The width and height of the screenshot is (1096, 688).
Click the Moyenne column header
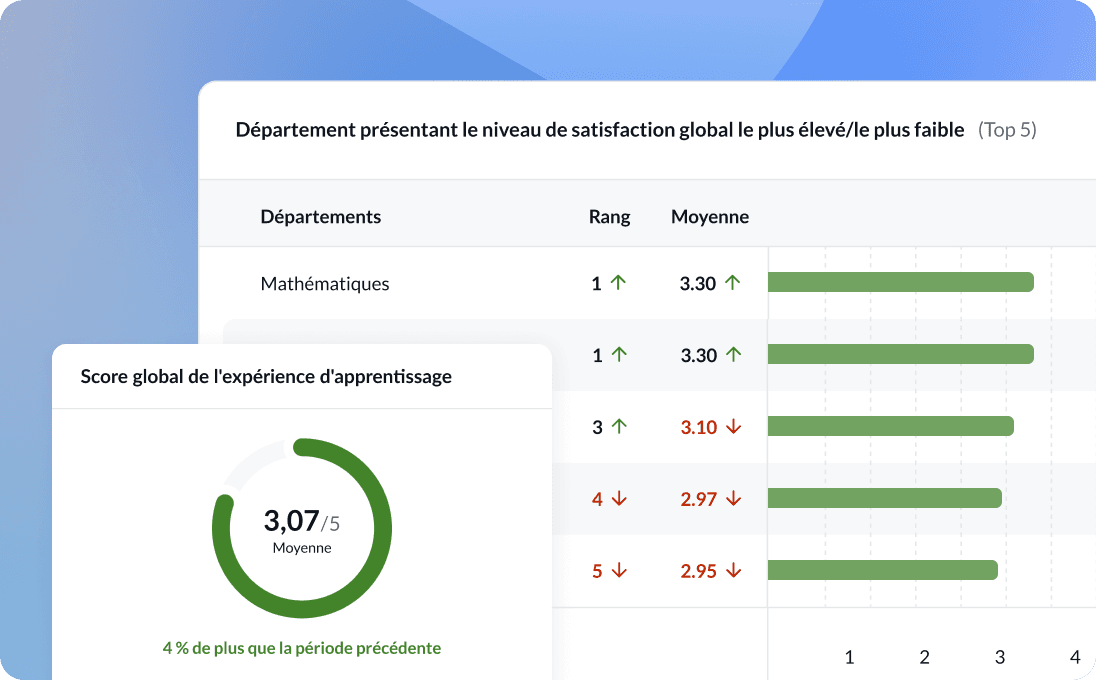pos(709,217)
